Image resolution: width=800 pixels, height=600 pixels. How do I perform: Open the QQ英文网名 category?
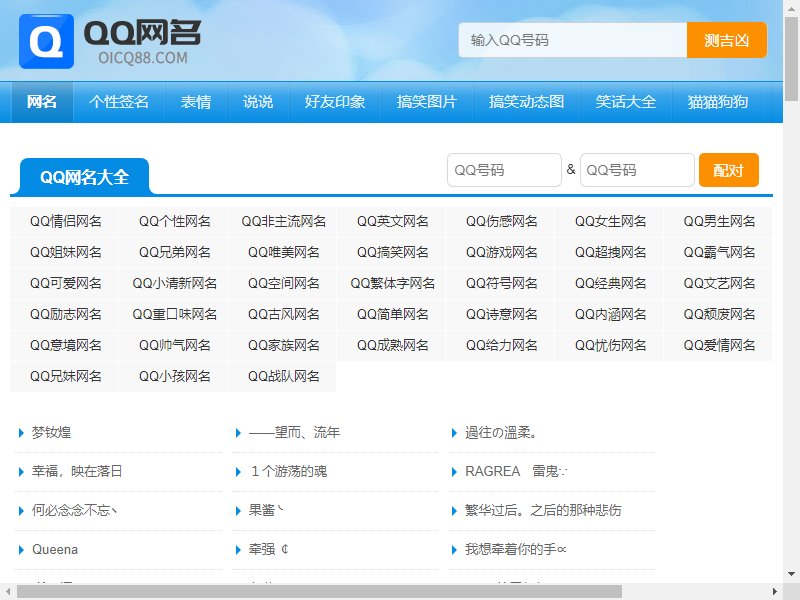click(x=392, y=221)
